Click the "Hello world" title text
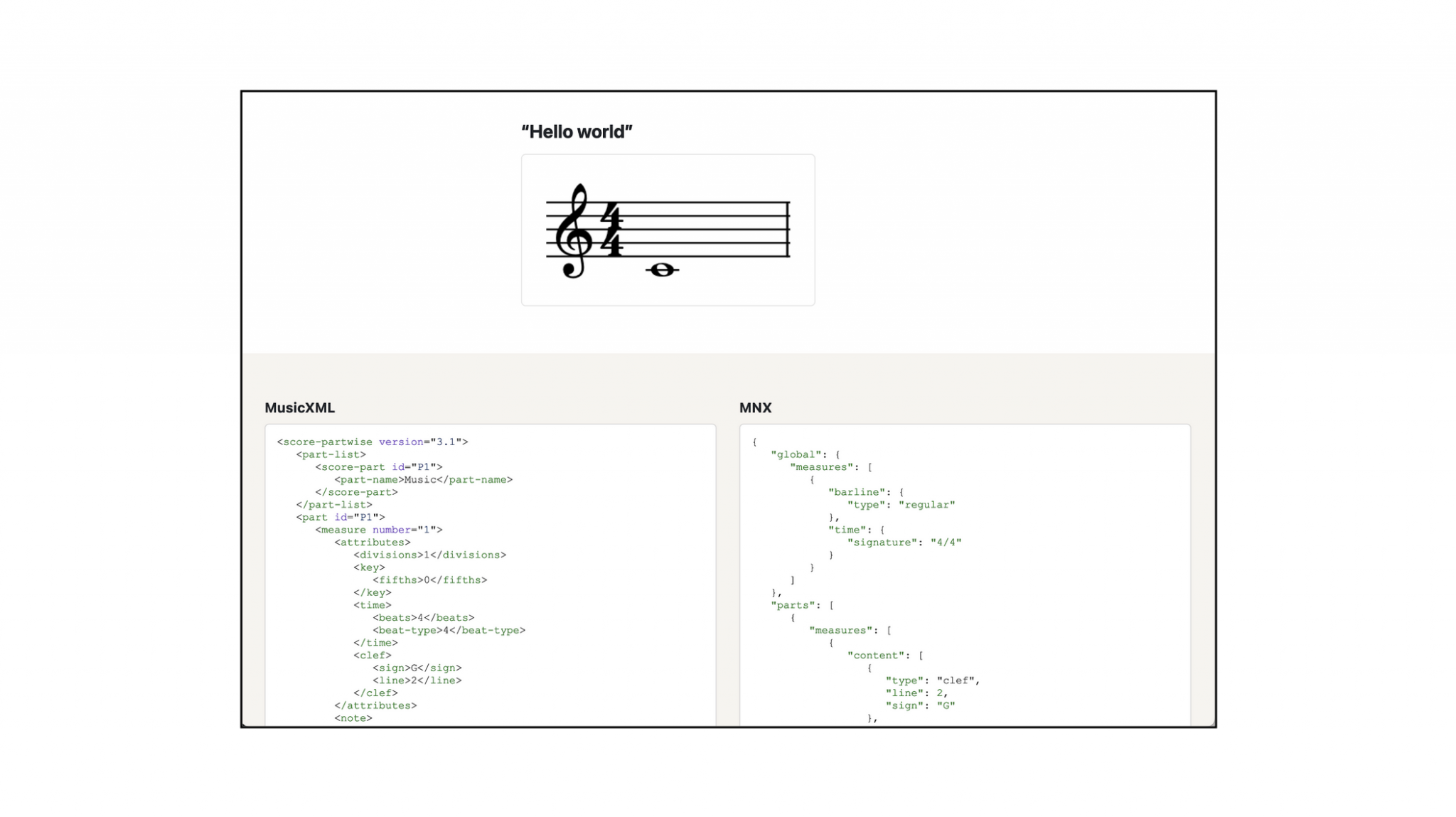Screen dimensions: 1456x817 577,132
